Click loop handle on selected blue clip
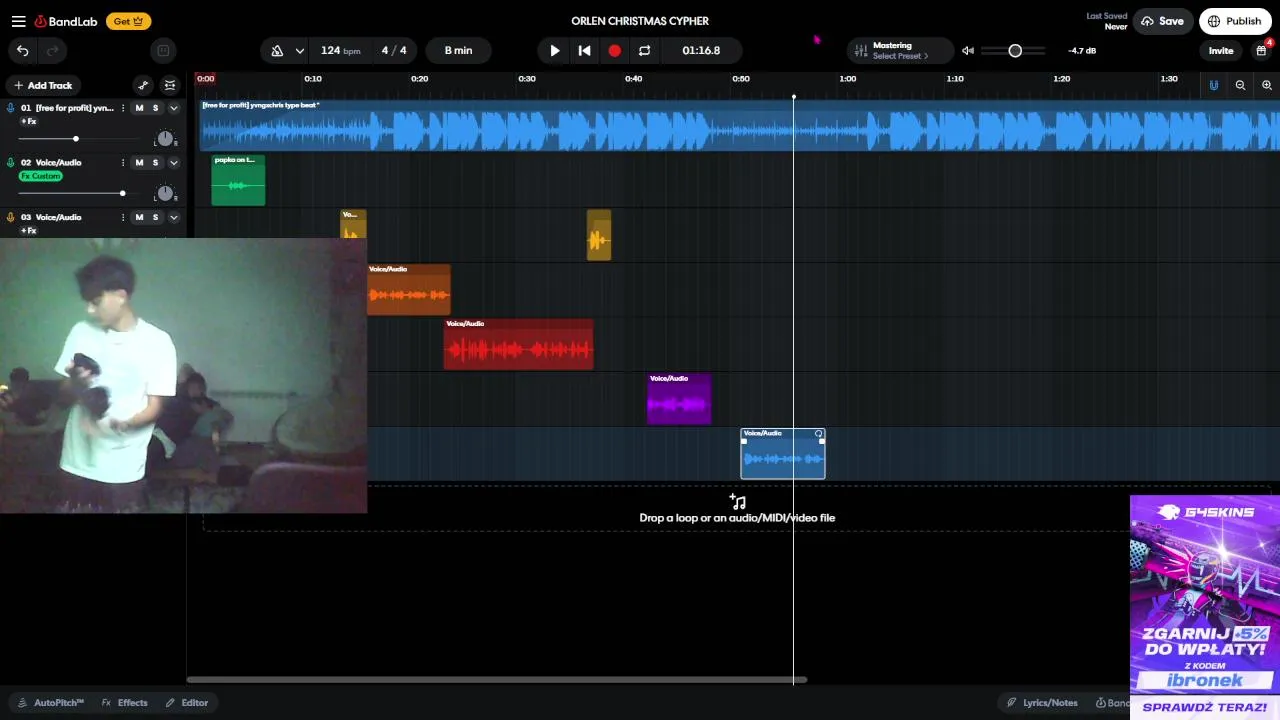Viewport: 1280px width, 720px height. 819,434
